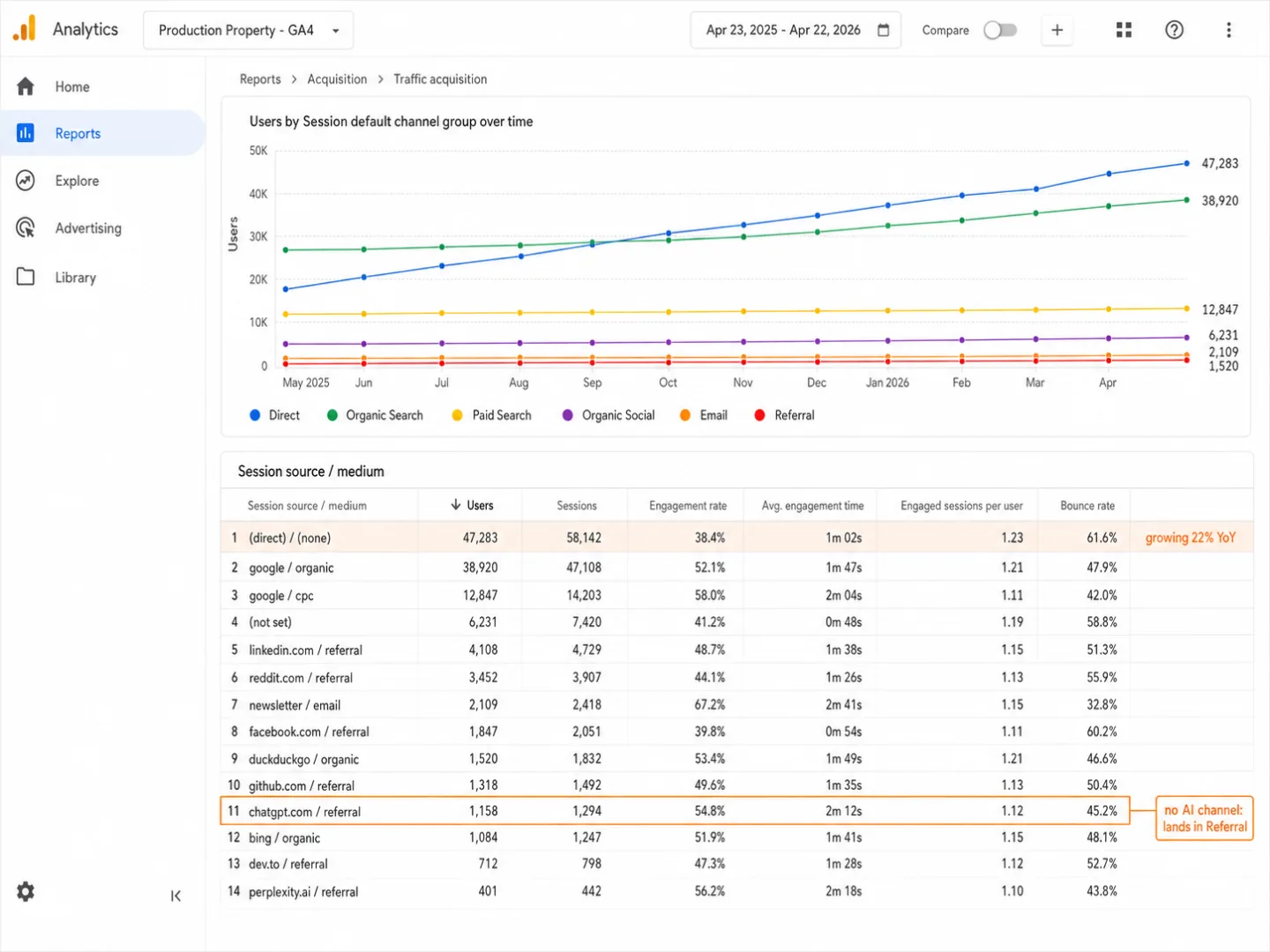Toggle the Paid Search yellow legend swatch

pos(457,415)
